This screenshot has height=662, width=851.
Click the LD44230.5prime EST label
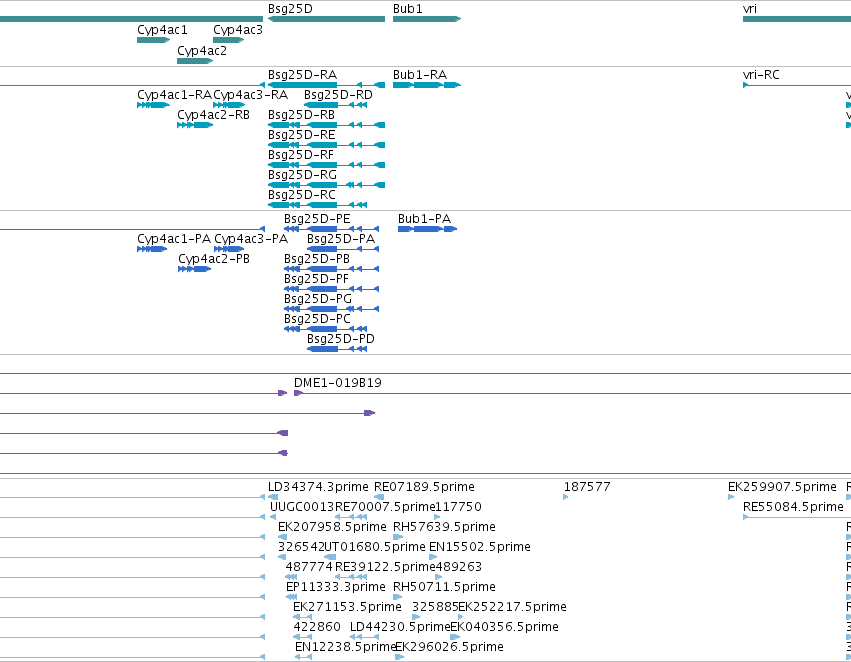pyautogui.click(x=400, y=627)
